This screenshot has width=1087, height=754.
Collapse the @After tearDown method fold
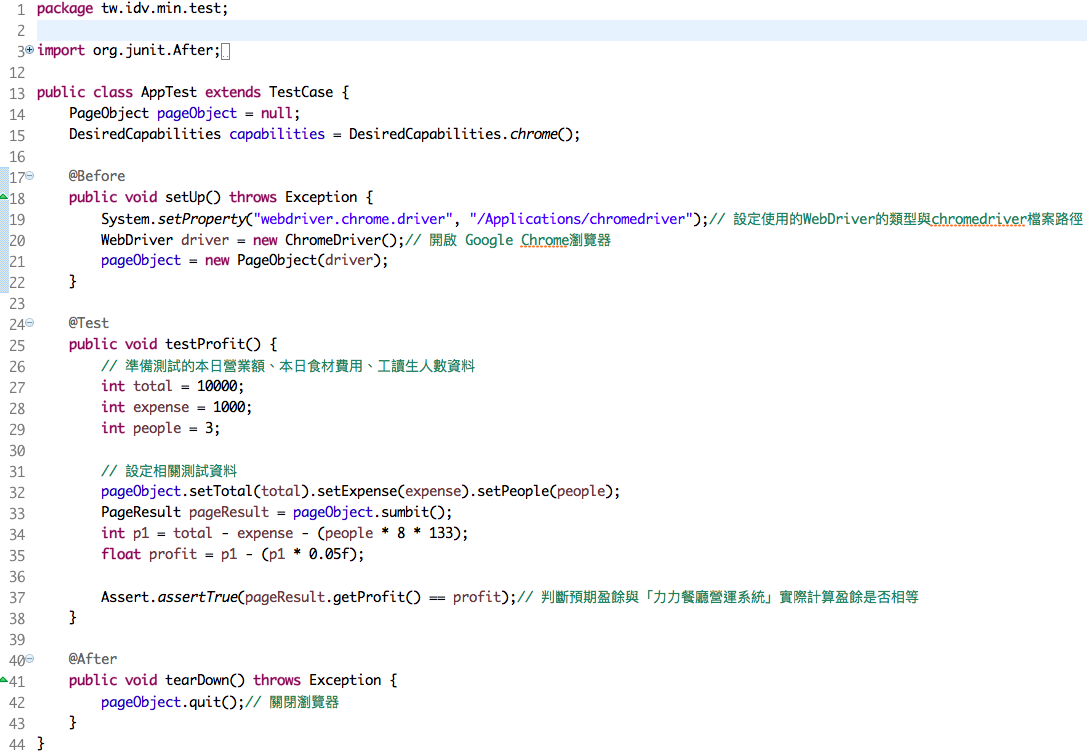[x=29, y=659]
